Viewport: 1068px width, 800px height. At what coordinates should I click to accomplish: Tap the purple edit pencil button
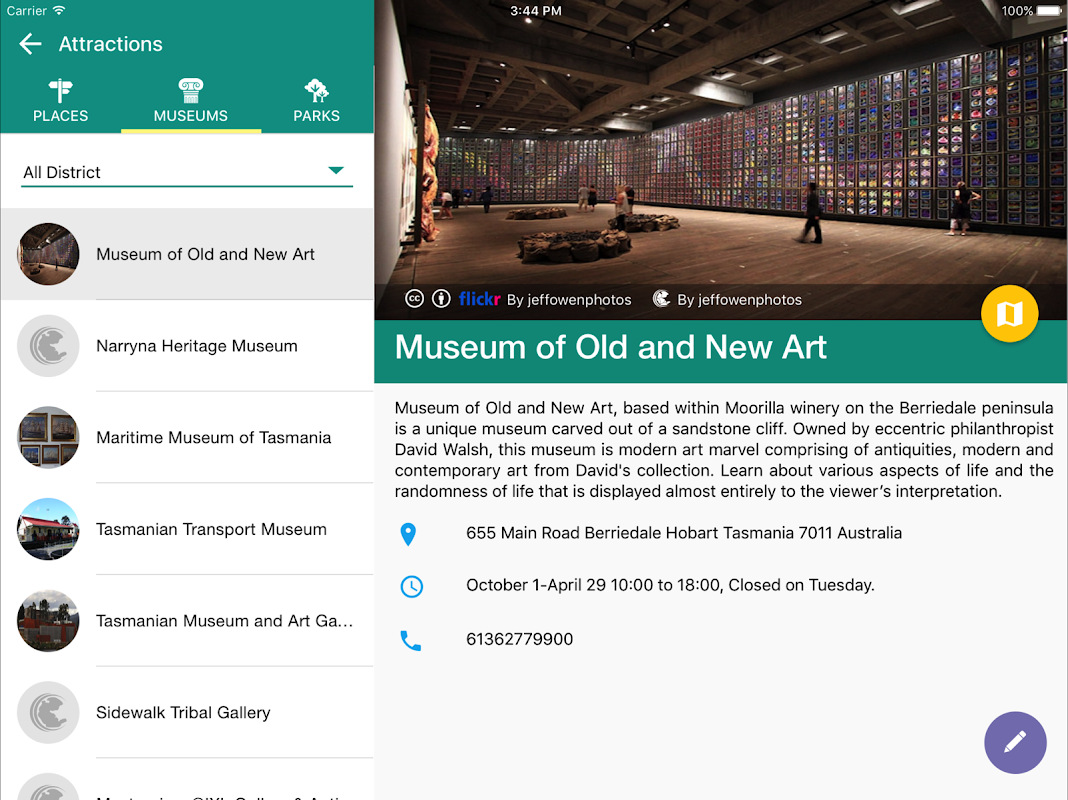point(1015,742)
